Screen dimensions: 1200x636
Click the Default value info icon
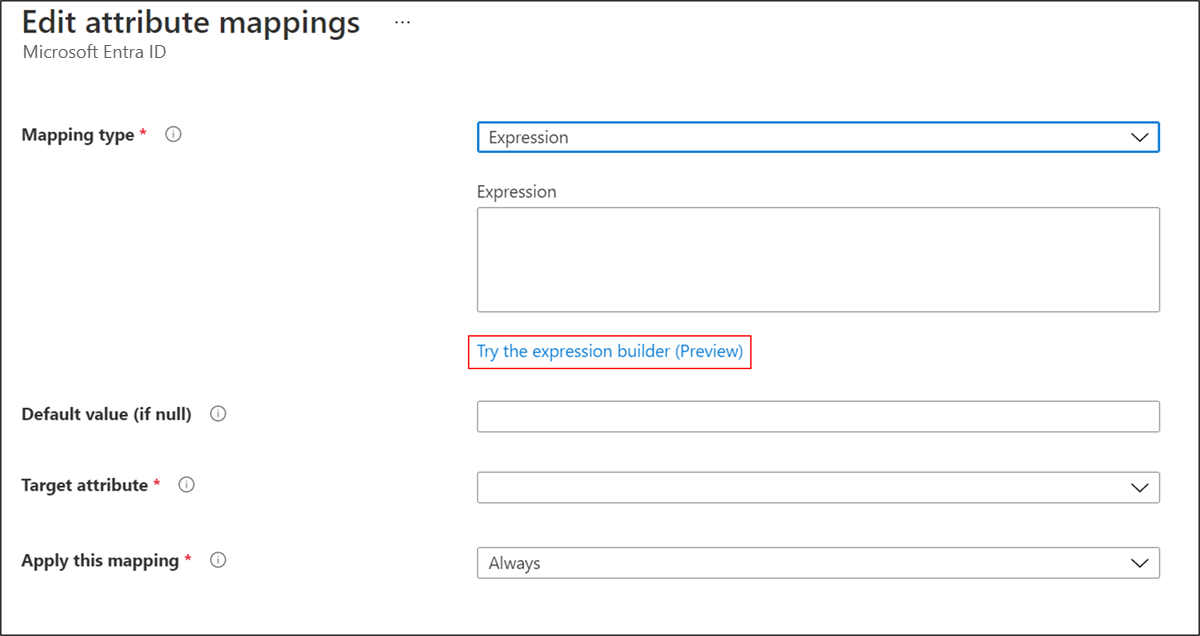[218, 414]
